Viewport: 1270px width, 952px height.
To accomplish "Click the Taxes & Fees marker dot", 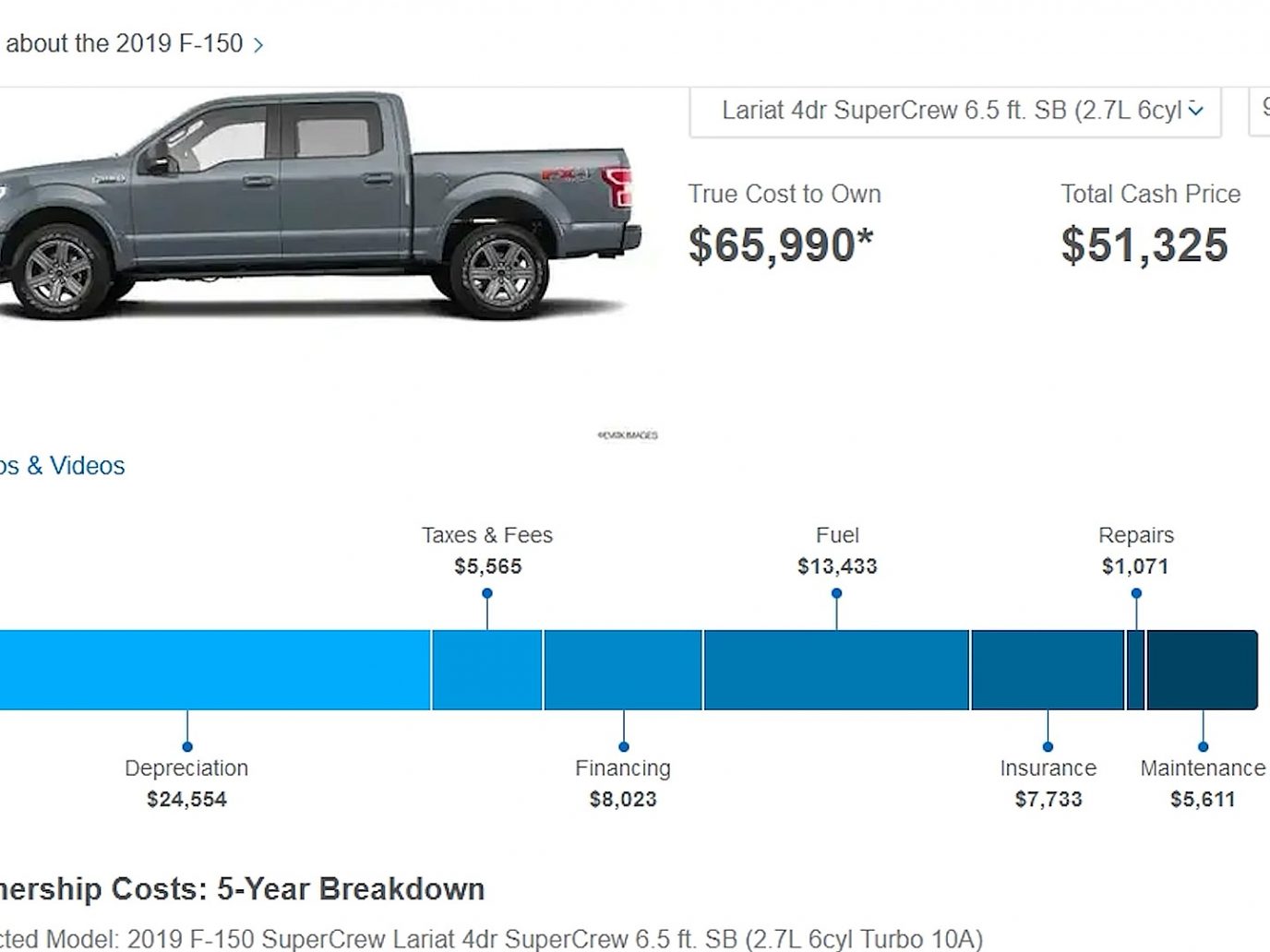I will coord(487,593).
